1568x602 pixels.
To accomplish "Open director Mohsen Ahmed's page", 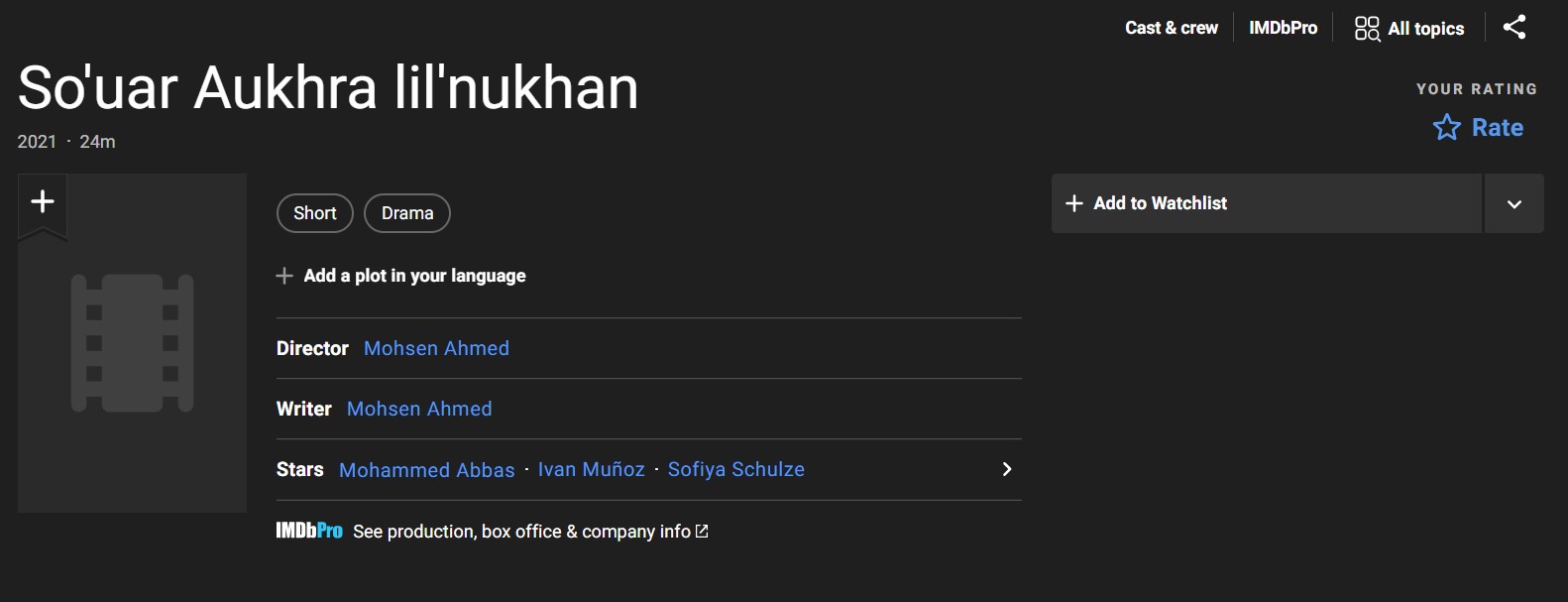I will 436,348.
